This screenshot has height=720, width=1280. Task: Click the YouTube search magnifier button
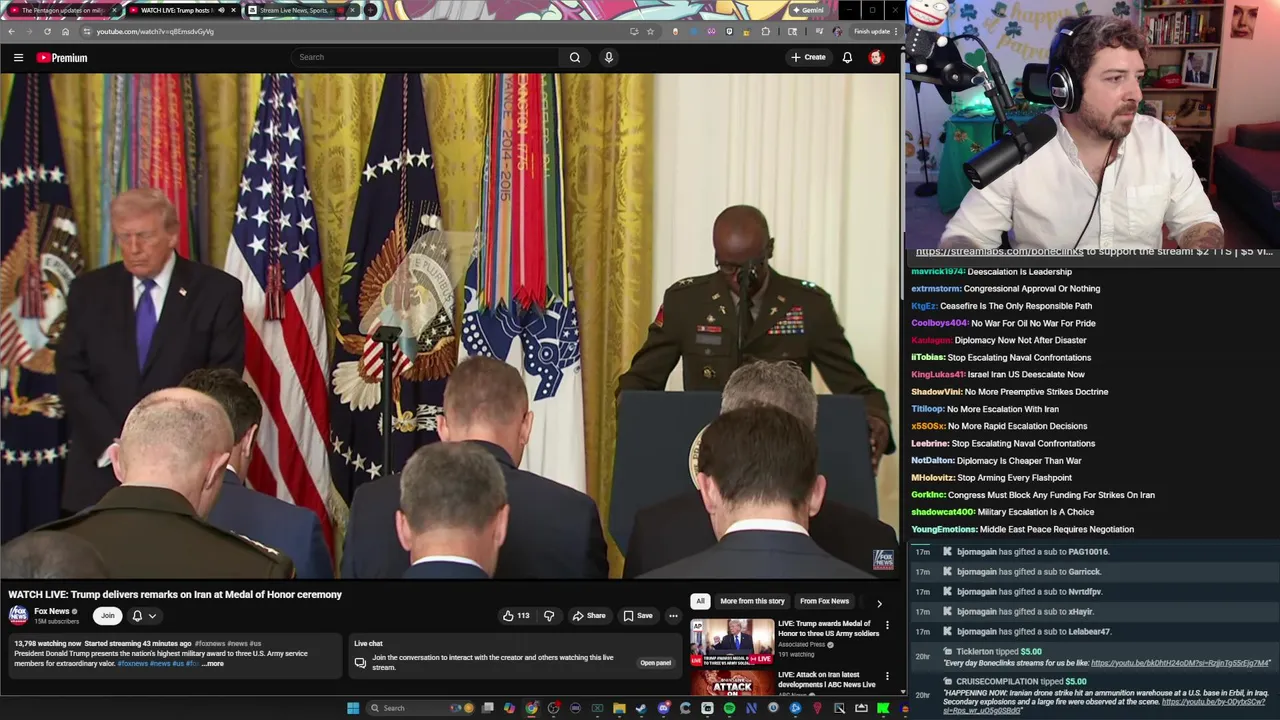(575, 57)
